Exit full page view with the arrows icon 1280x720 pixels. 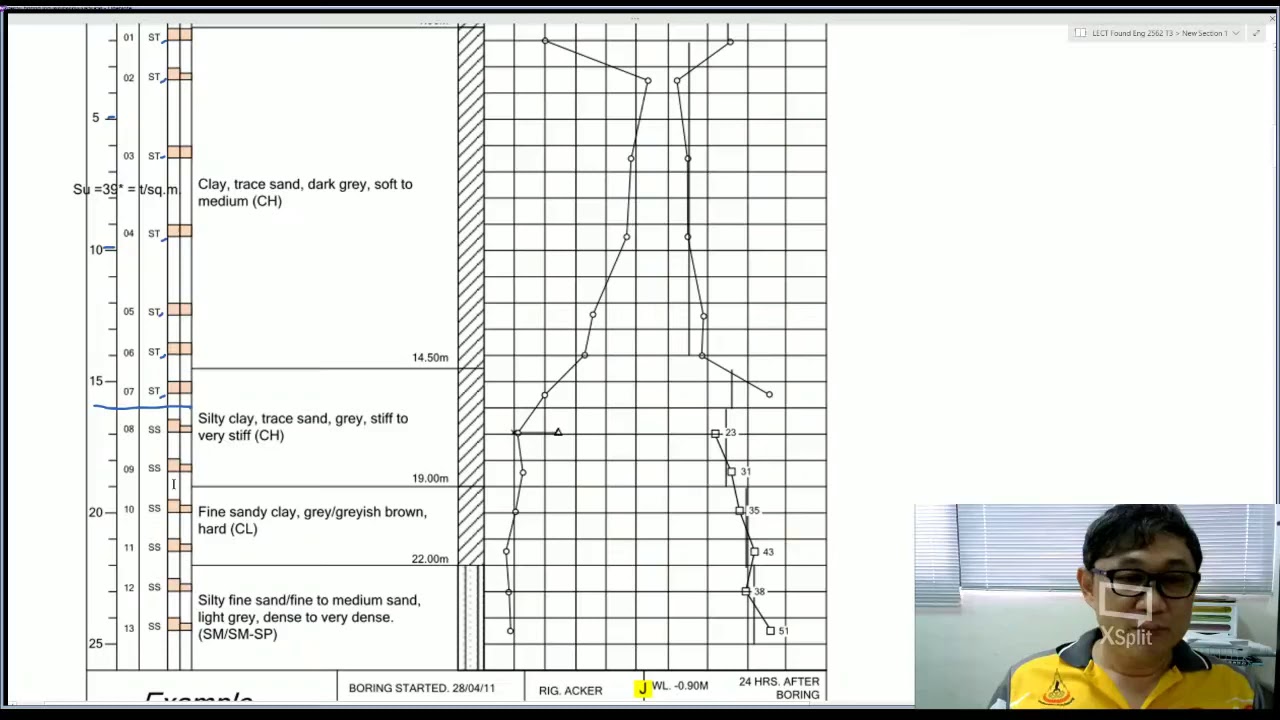(1256, 33)
